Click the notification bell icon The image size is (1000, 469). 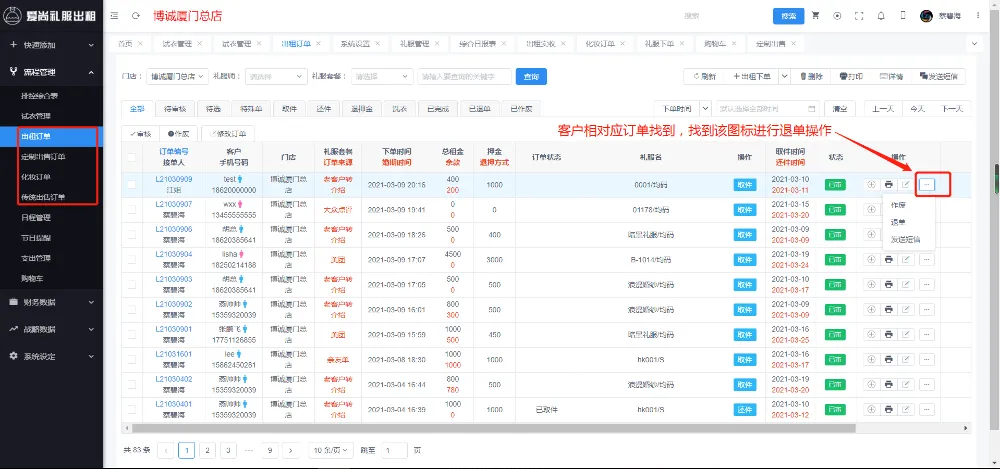click(x=880, y=16)
